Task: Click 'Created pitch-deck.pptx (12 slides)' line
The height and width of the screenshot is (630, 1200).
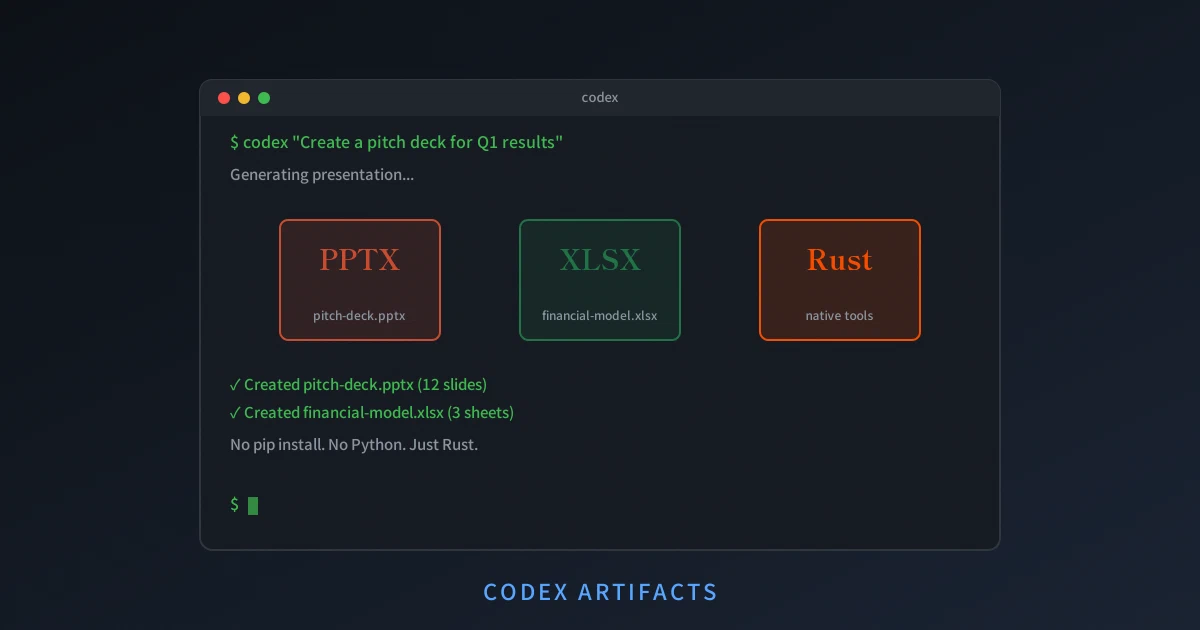Action: [x=358, y=385]
